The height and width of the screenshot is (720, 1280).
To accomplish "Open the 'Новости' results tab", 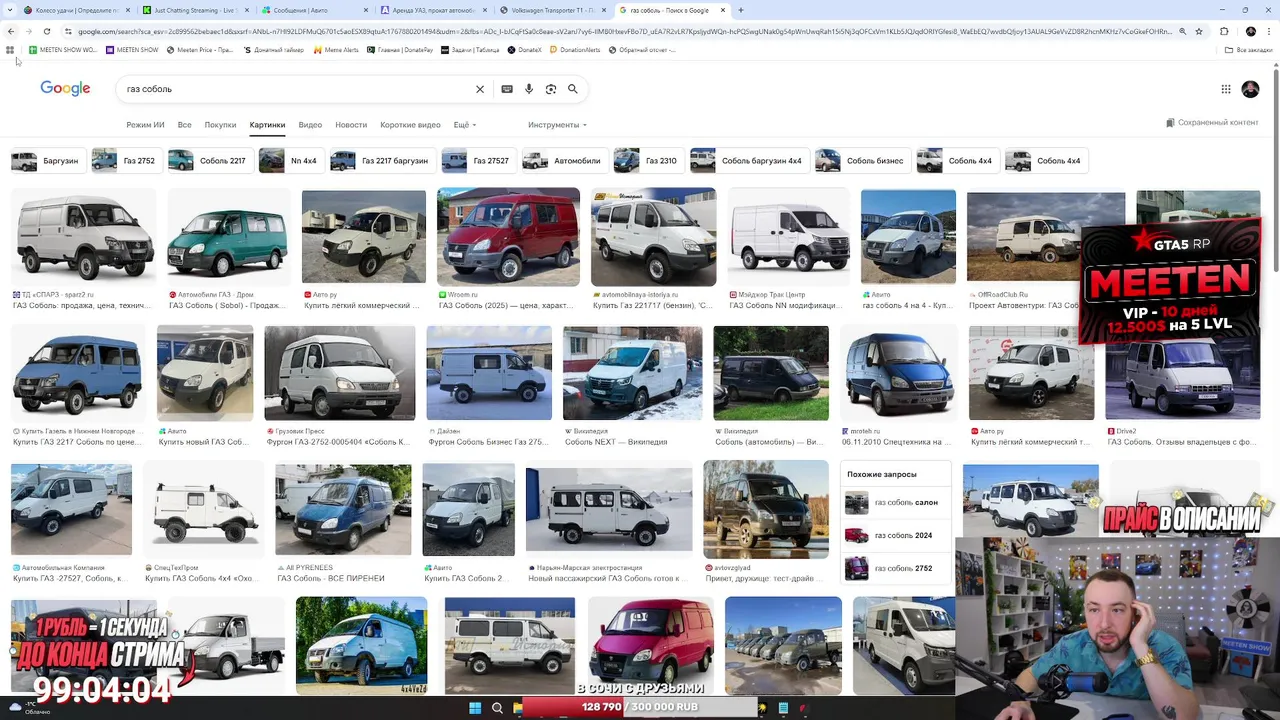I will point(351,125).
